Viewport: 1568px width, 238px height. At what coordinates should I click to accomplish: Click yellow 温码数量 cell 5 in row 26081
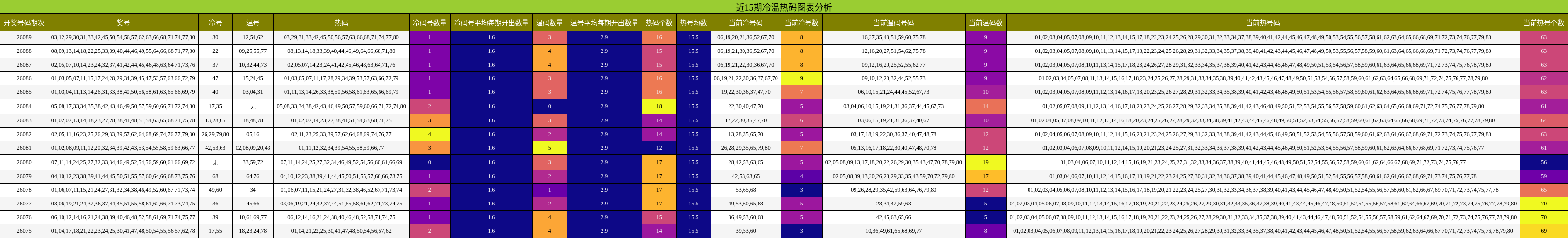tap(549, 148)
